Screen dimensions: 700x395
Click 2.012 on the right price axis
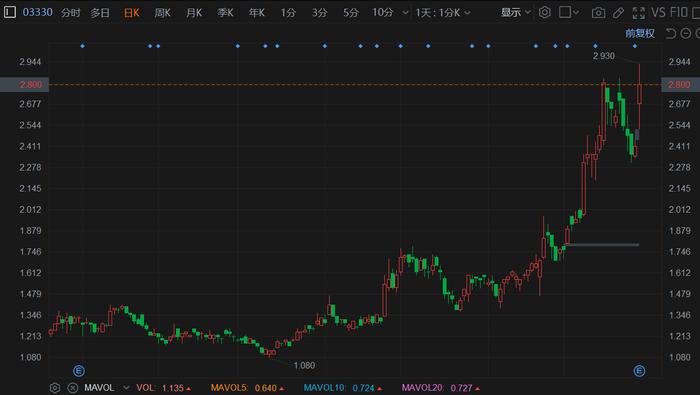(x=679, y=209)
